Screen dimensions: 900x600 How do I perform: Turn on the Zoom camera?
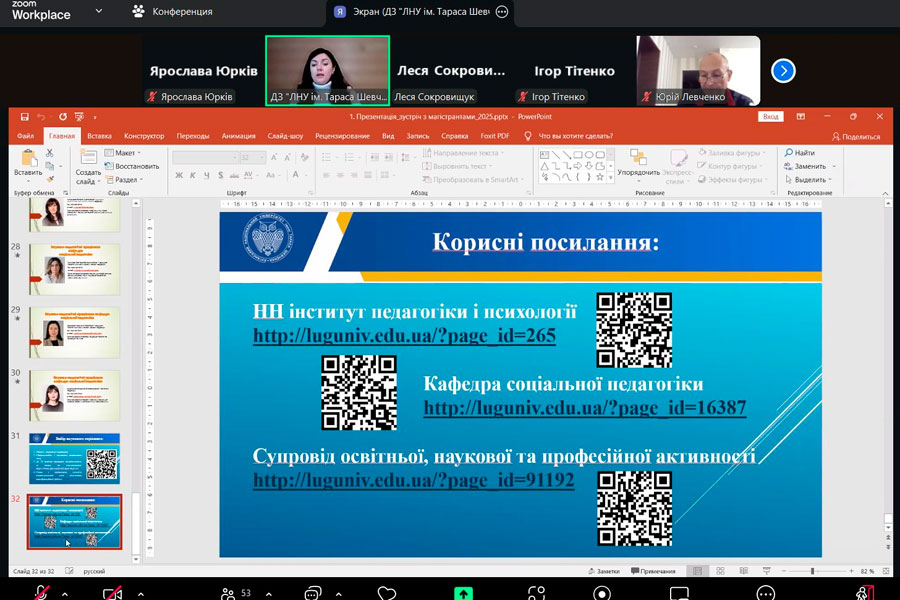pyautogui.click(x=113, y=592)
